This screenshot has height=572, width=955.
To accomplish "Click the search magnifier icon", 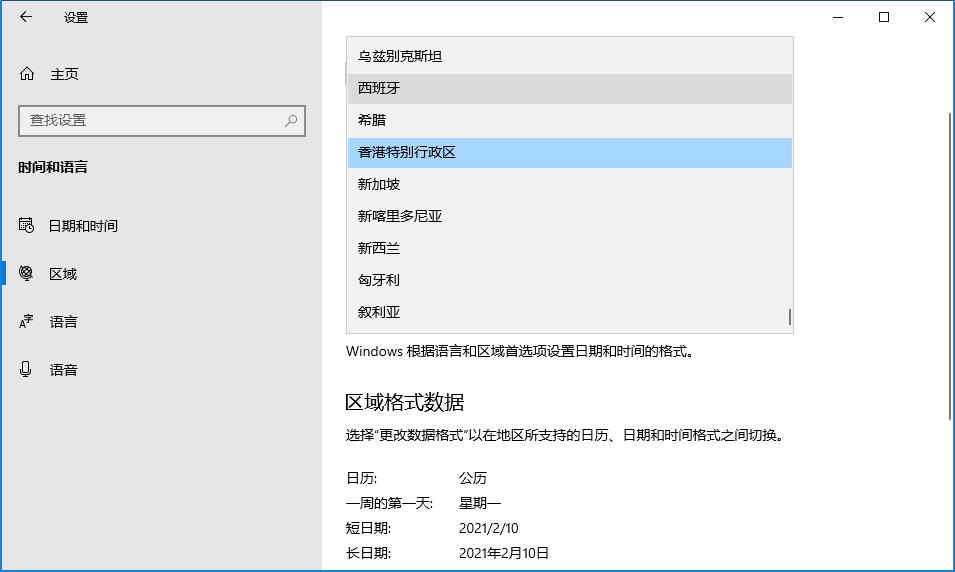I will point(291,121).
